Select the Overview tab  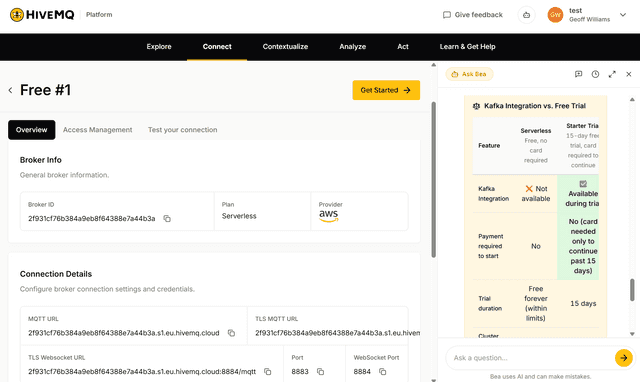tap(31, 130)
